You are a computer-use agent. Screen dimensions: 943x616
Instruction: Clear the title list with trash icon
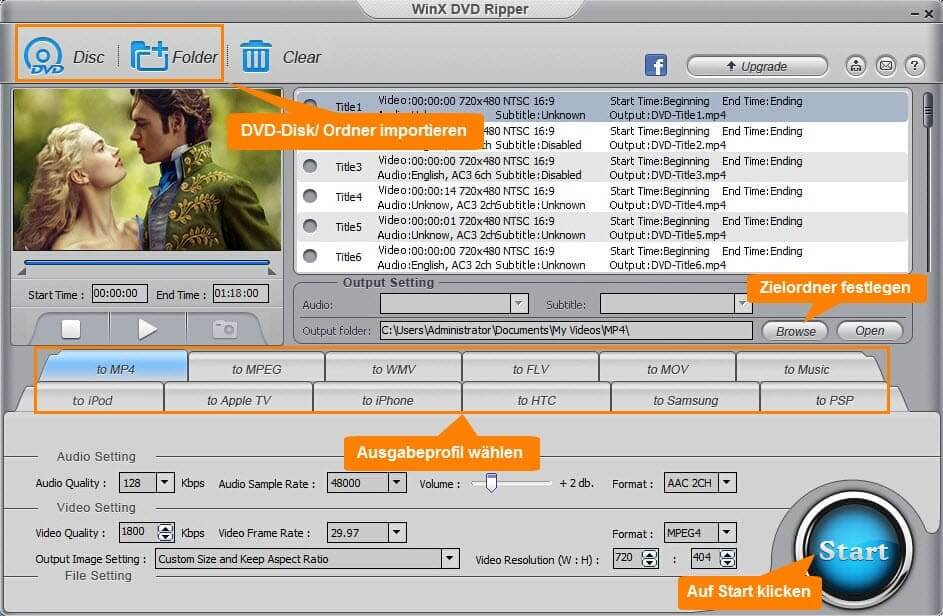click(256, 57)
